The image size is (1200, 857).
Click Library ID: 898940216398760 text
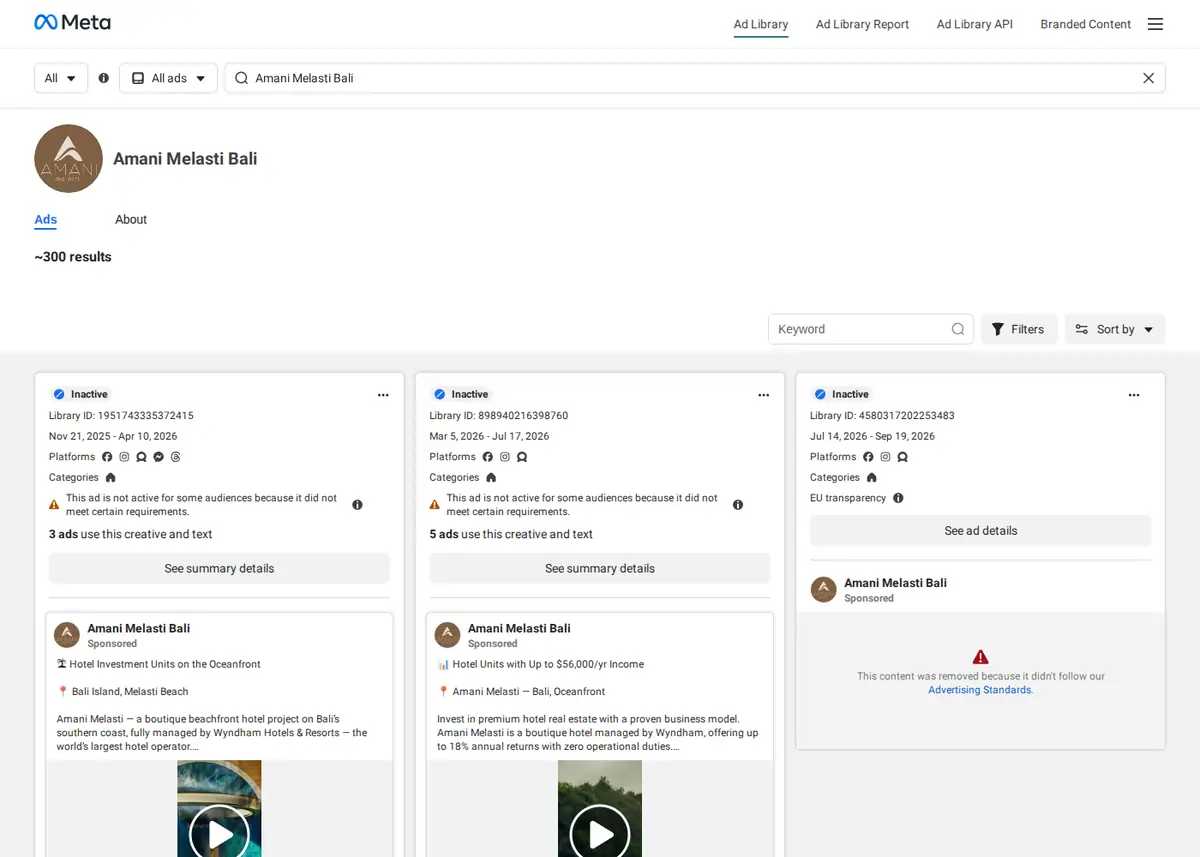click(499, 415)
